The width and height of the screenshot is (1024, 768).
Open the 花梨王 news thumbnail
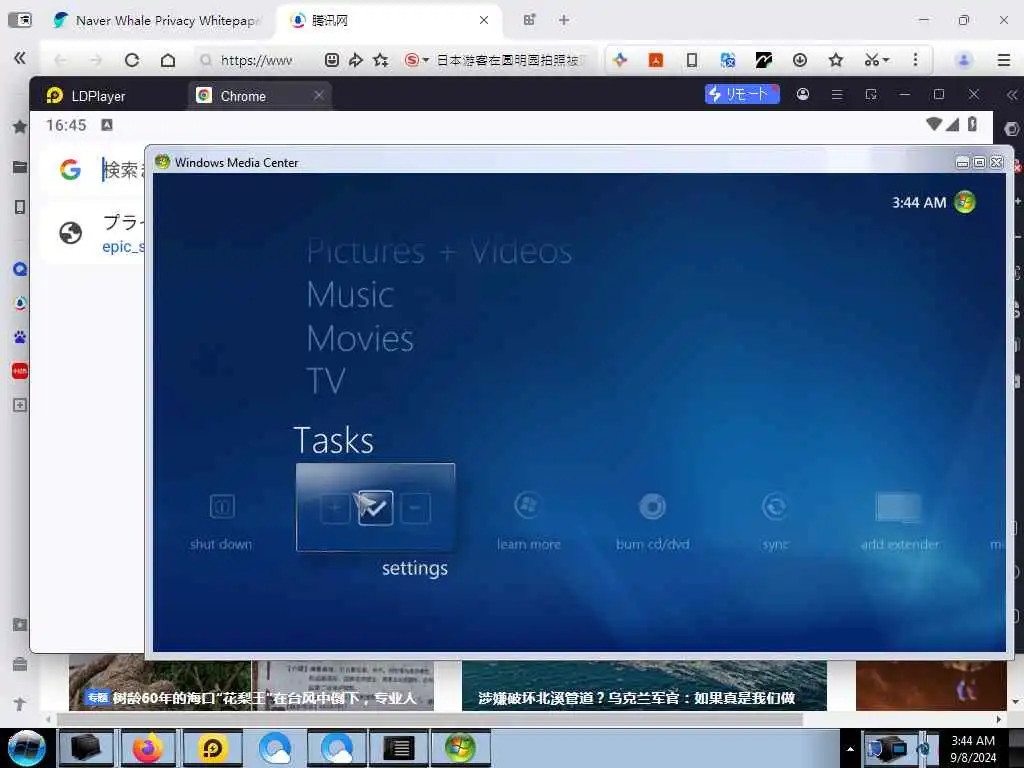click(251, 685)
